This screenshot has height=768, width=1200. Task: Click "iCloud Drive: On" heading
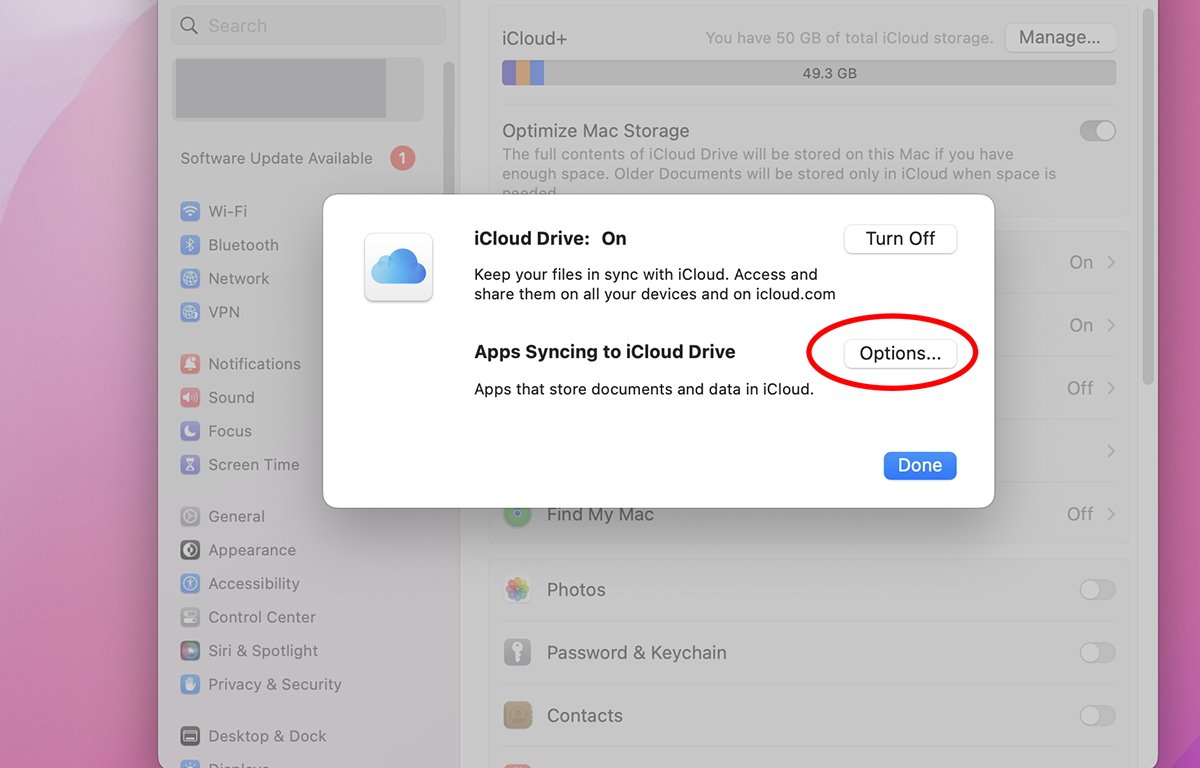(550, 239)
